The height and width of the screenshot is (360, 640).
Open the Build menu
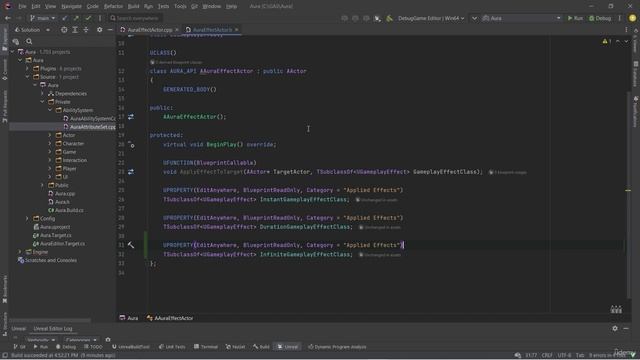(133, 6)
